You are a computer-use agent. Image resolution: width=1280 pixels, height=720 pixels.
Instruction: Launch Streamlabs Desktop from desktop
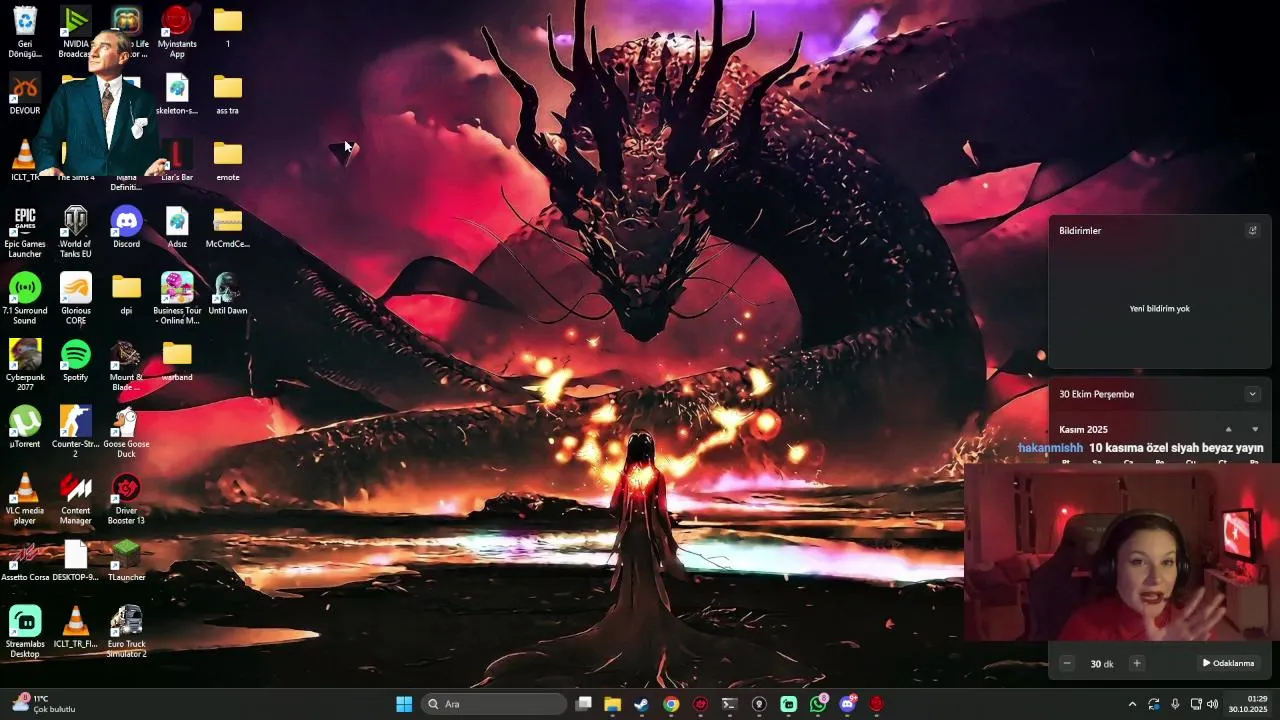pos(25,632)
